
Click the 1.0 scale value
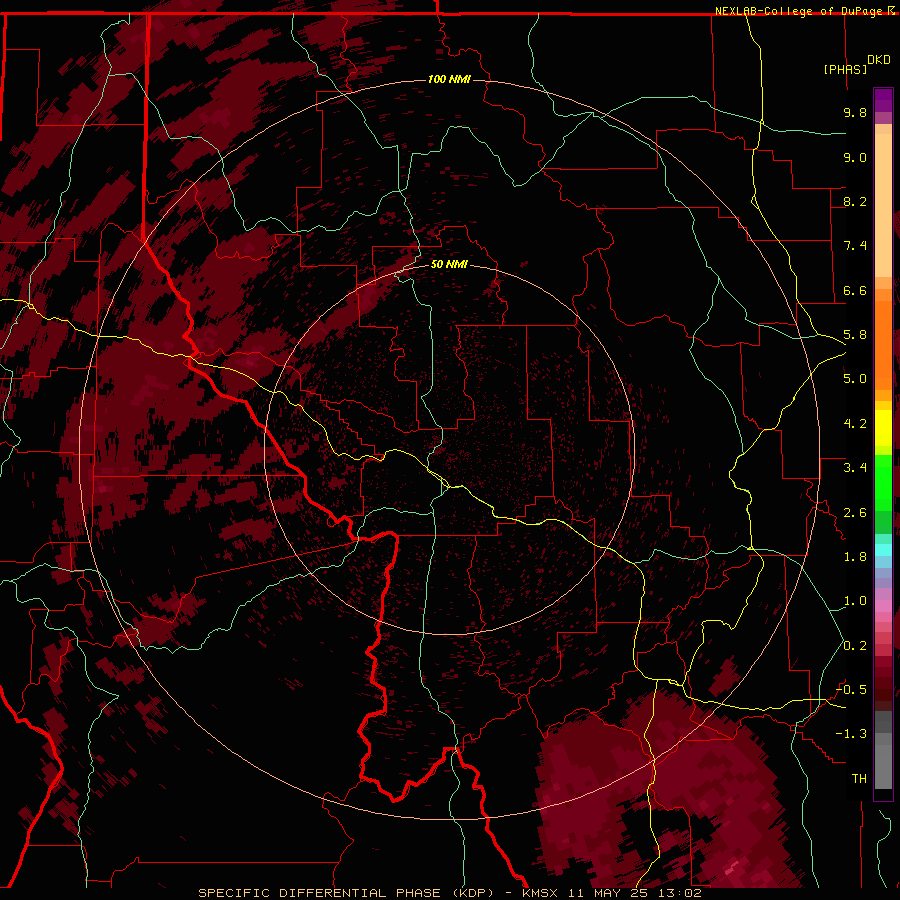tap(855, 601)
